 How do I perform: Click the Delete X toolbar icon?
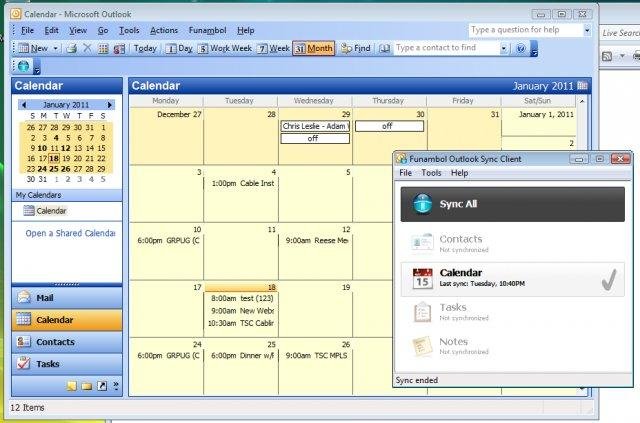87,48
